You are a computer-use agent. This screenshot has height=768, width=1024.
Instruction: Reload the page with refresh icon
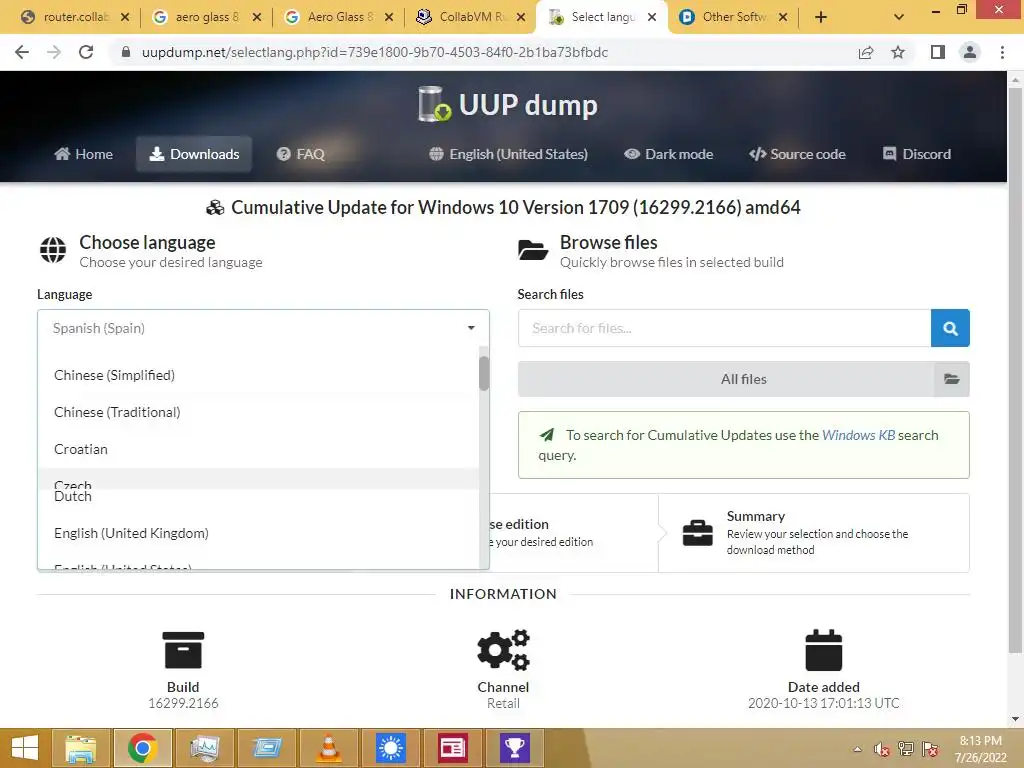tap(86, 52)
